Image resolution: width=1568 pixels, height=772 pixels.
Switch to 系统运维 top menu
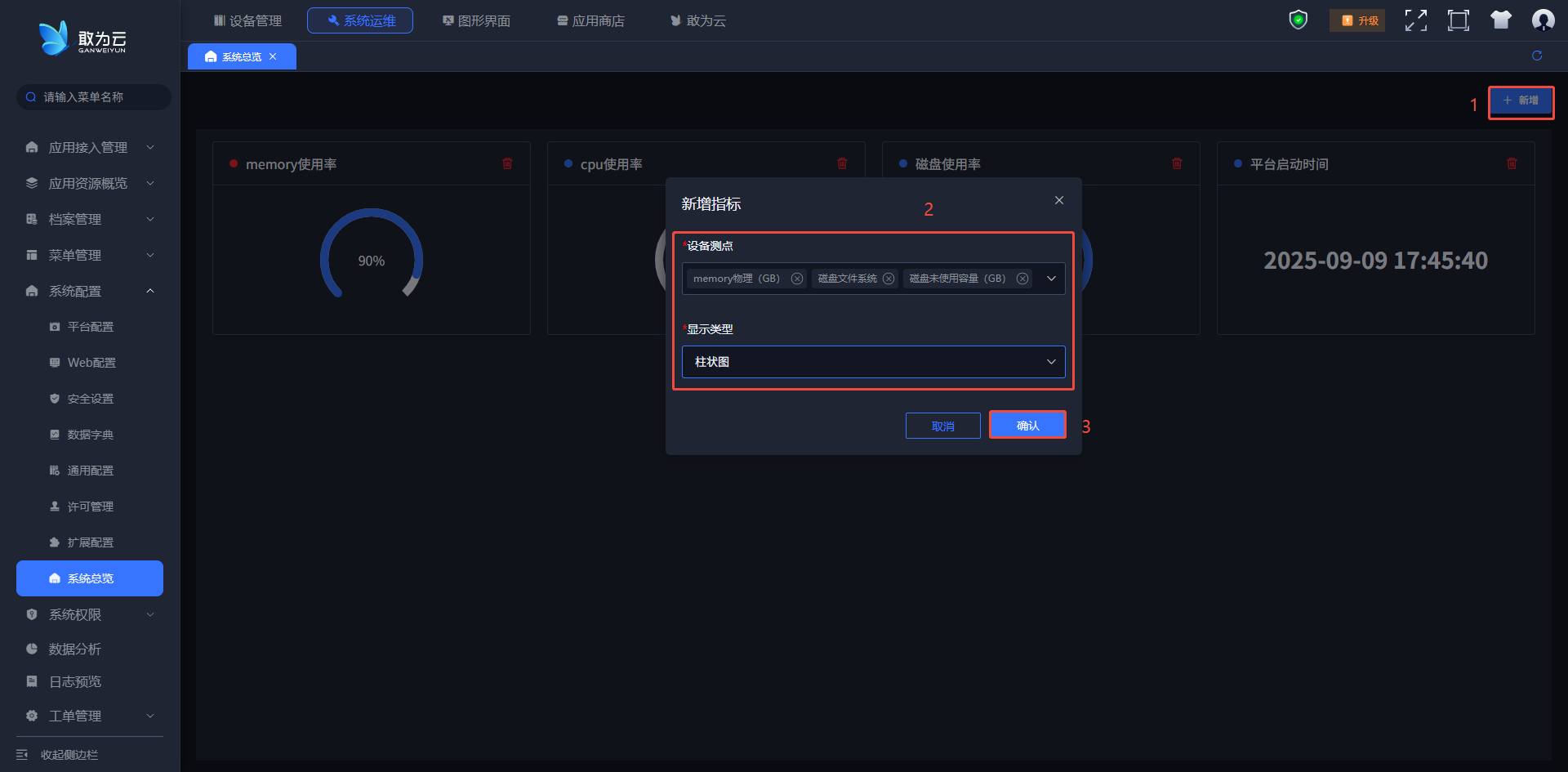(x=360, y=20)
